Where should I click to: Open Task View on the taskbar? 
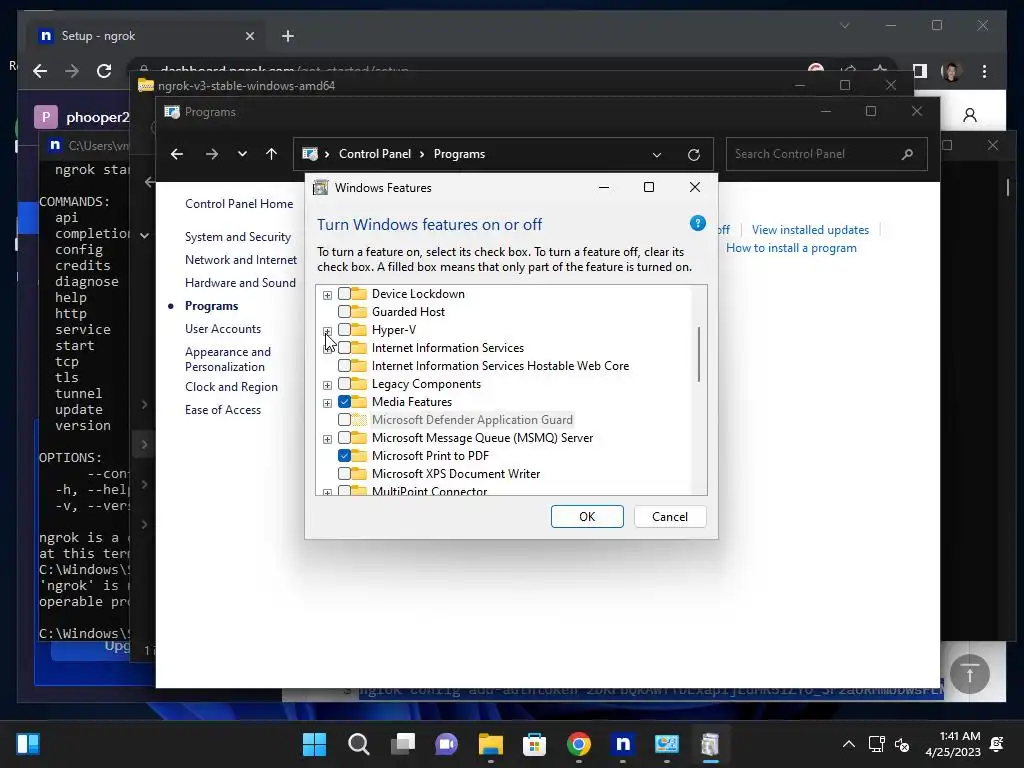click(403, 744)
